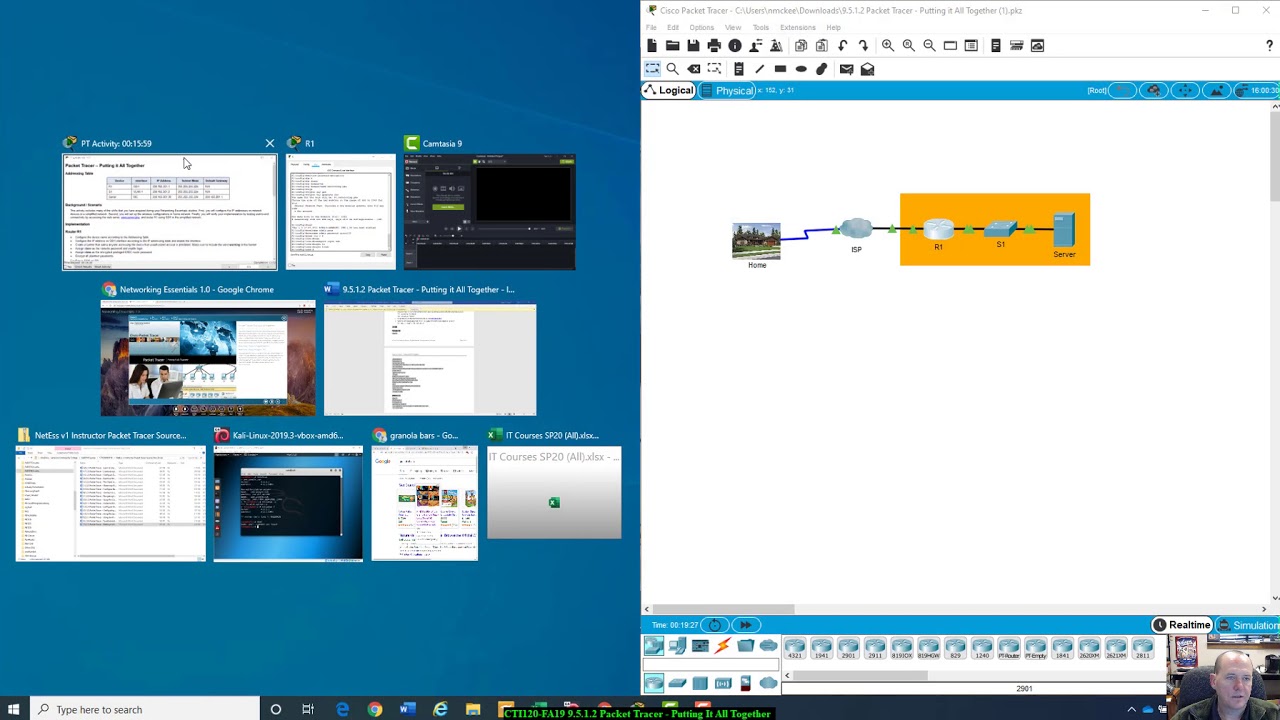Select the 2911 router device
Image resolution: width=1280 pixels, height=720 pixels.
(x=875, y=648)
